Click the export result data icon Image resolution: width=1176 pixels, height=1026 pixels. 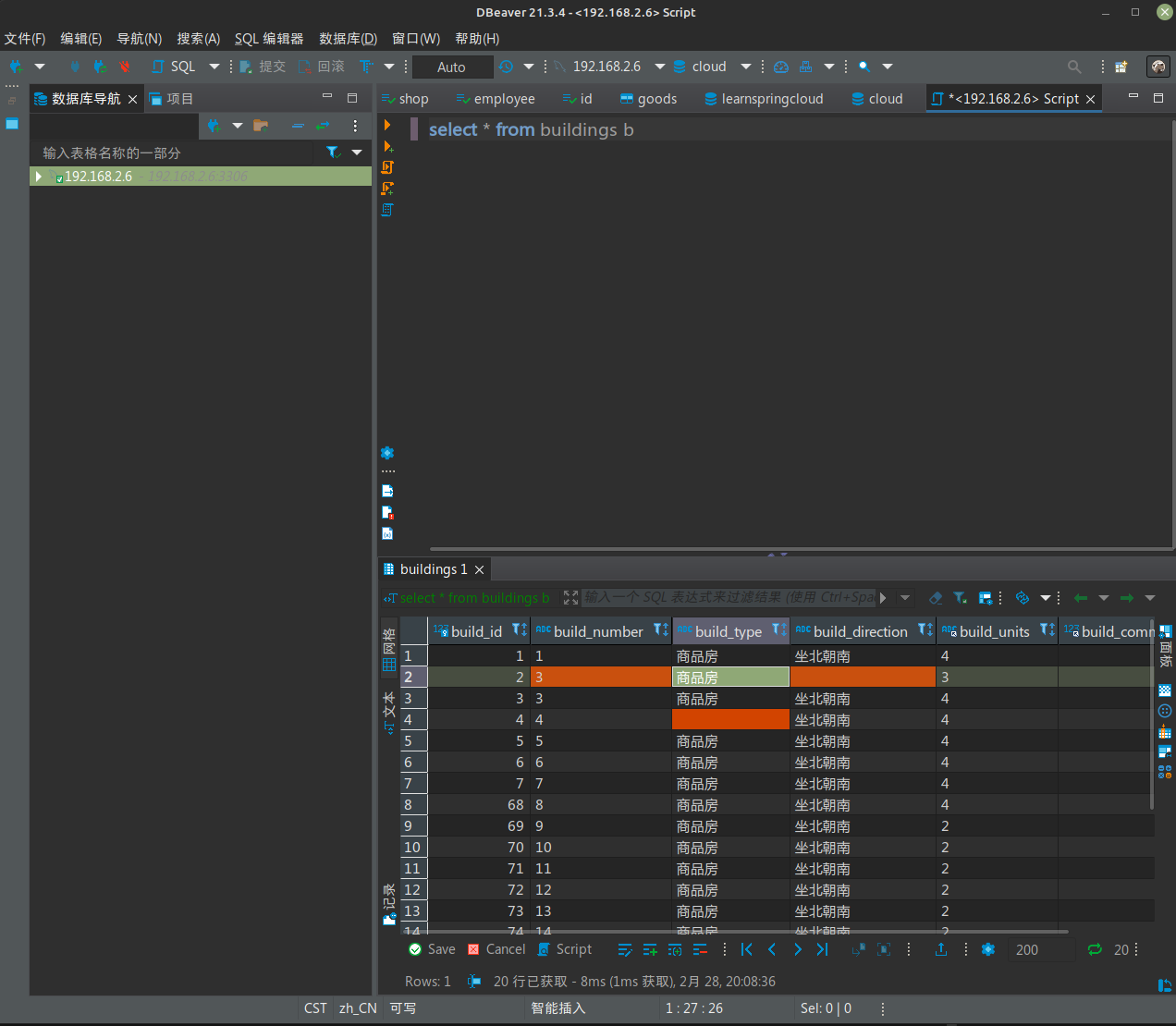(940, 949)
